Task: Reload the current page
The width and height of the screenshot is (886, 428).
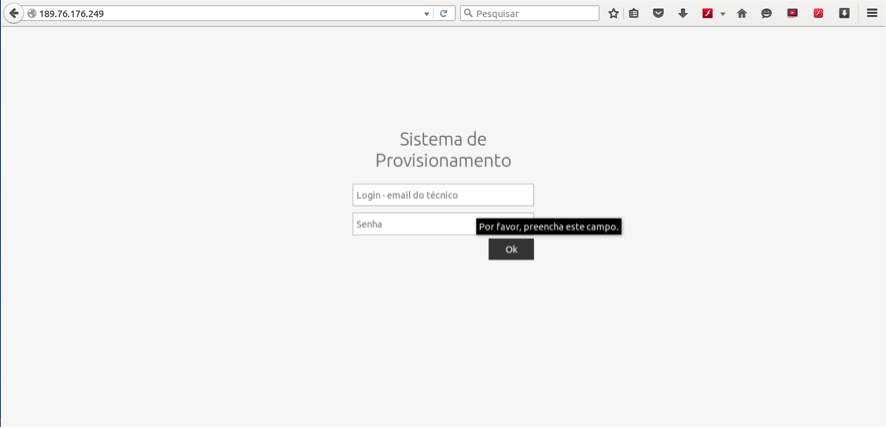Action: click(444, 14)
